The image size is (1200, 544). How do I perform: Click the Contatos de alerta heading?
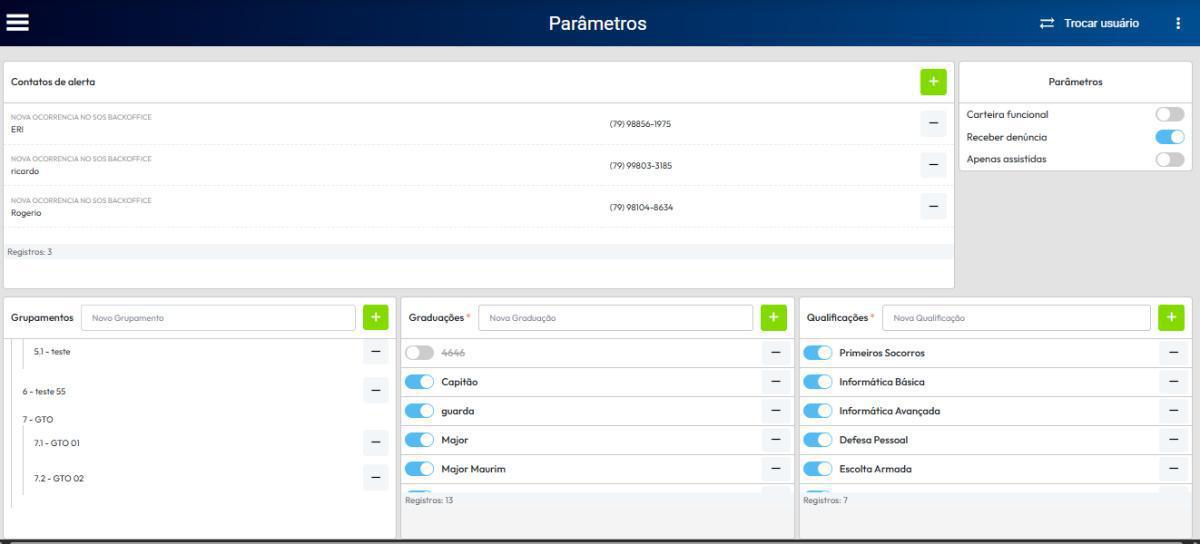click(53, 82)
